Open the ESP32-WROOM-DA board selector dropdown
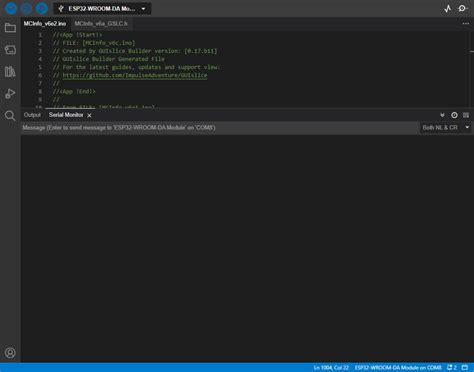The height and width of the screenshot is (372, 474). (102, 9)
